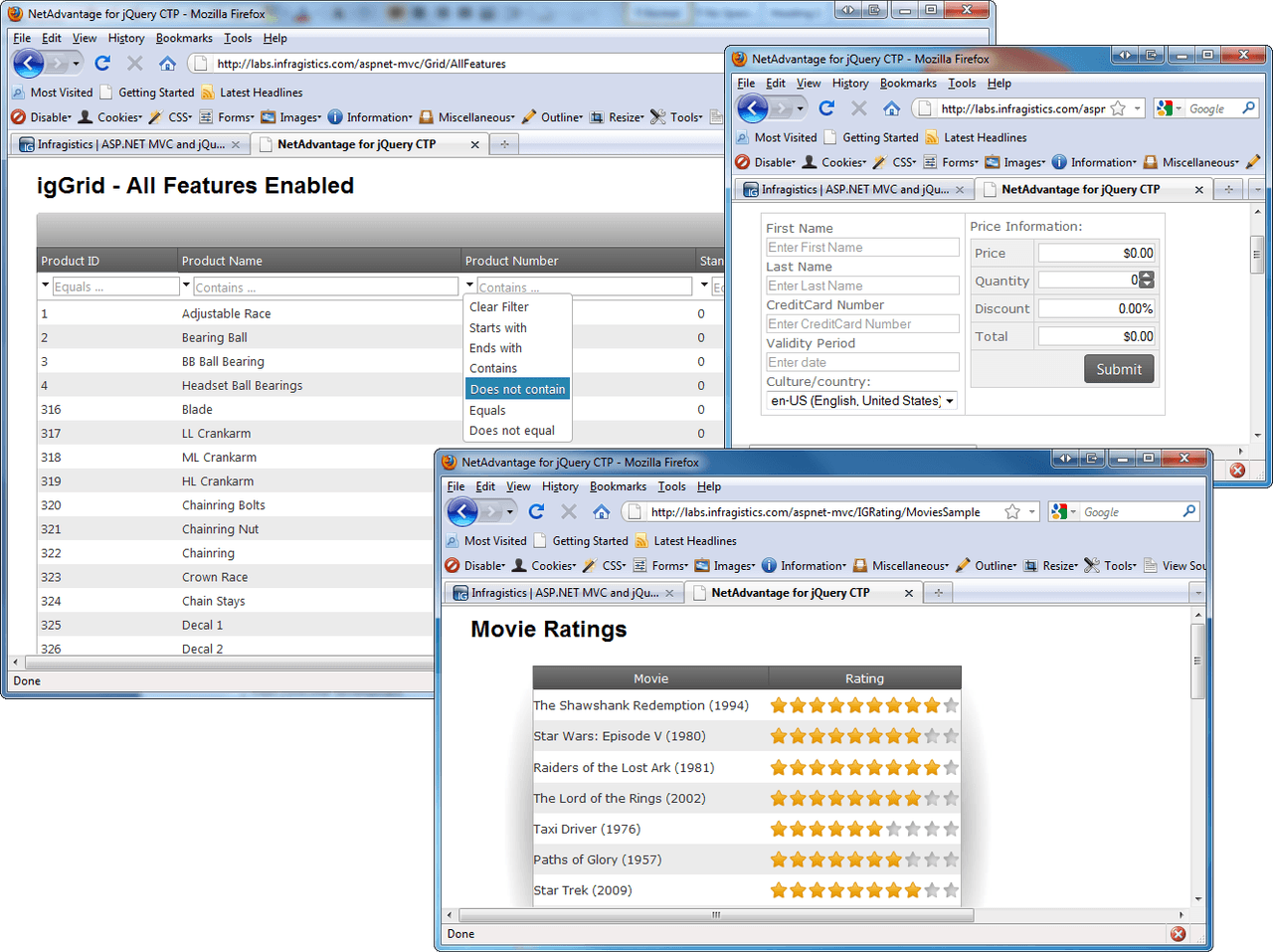Open Latest Headlines in the Movie Ratings window
This screenshot has height=952, width=1273.
coord(685,541)
